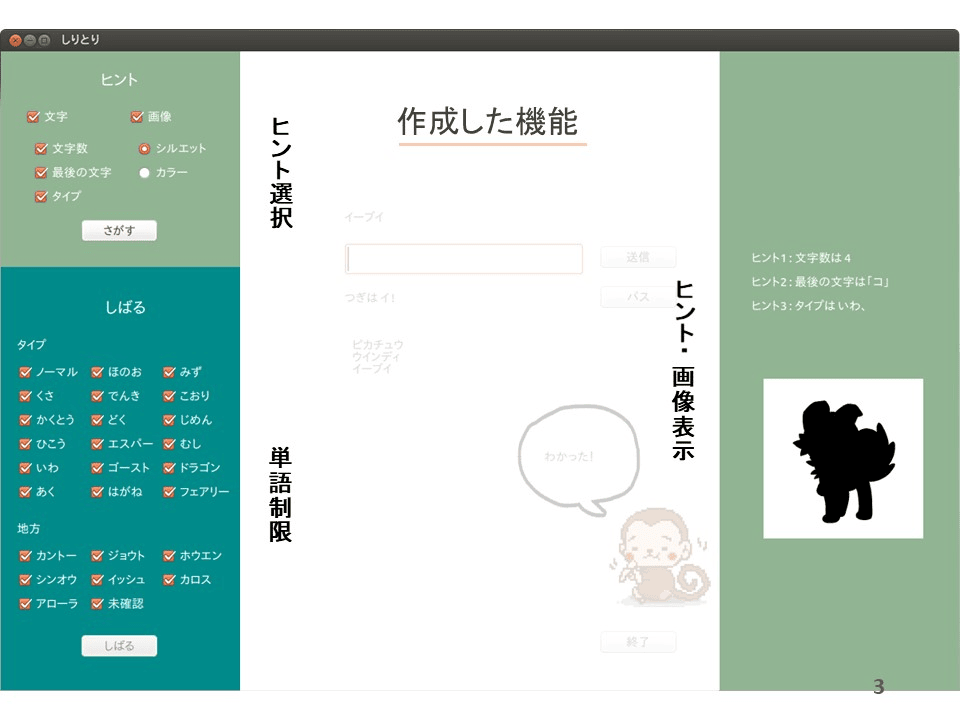Select the カラー radio option
The width and height of the screenshot is (960, 720).
144,173
